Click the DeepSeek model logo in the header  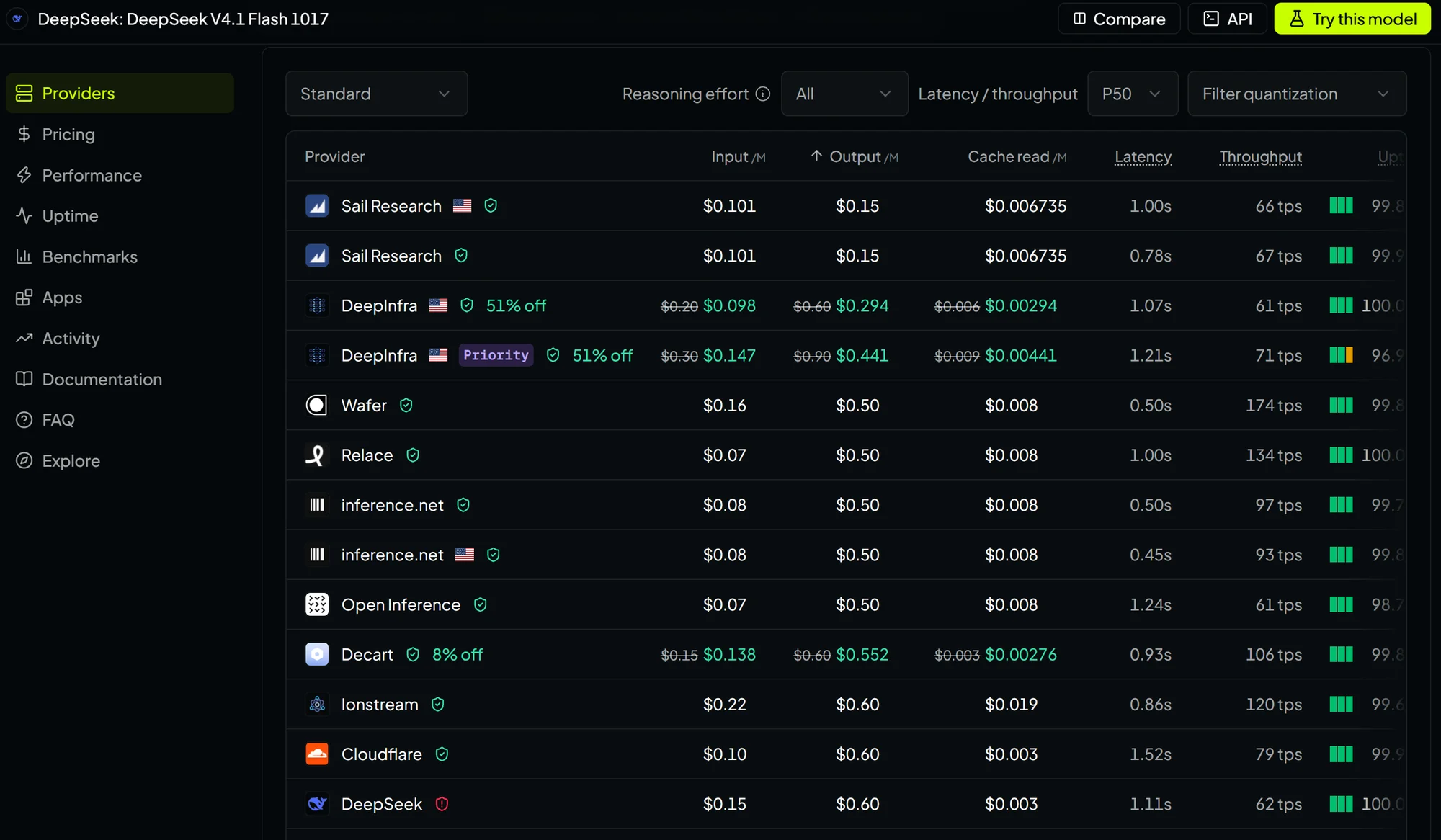pos(17,19)
